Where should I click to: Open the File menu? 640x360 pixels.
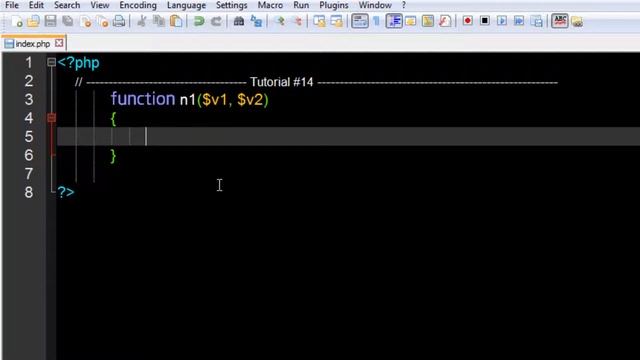tap(12, 5)
